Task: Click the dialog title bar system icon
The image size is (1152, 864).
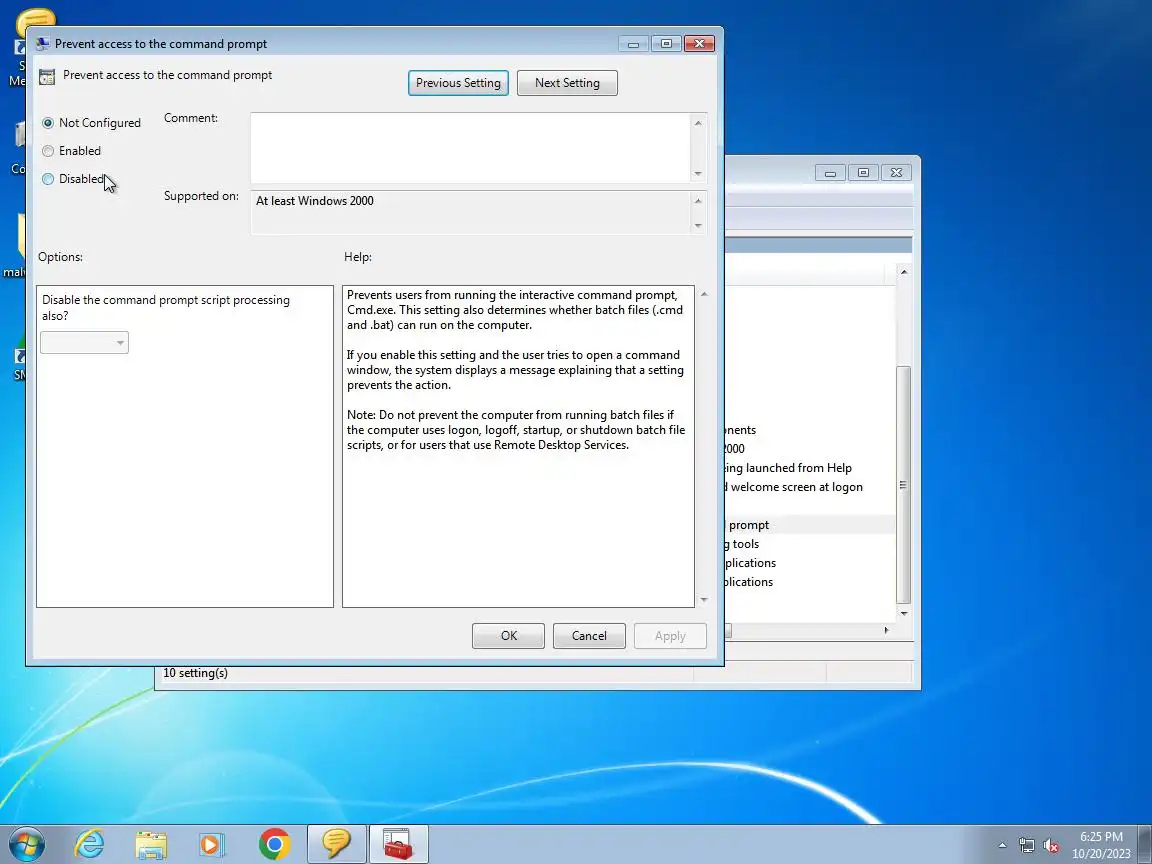Action: (43, 43)
